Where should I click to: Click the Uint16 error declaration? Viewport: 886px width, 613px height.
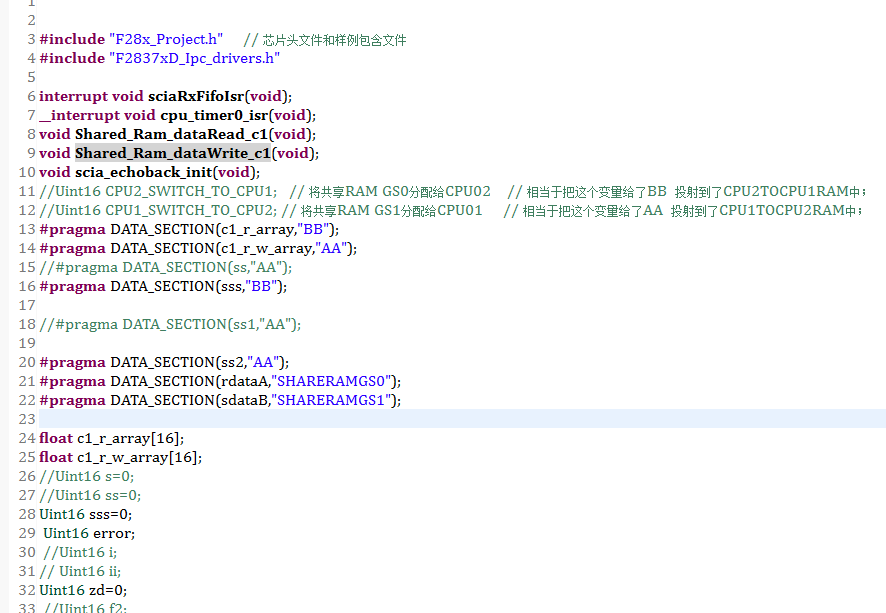pyautogui.click(x=89, y=533)
